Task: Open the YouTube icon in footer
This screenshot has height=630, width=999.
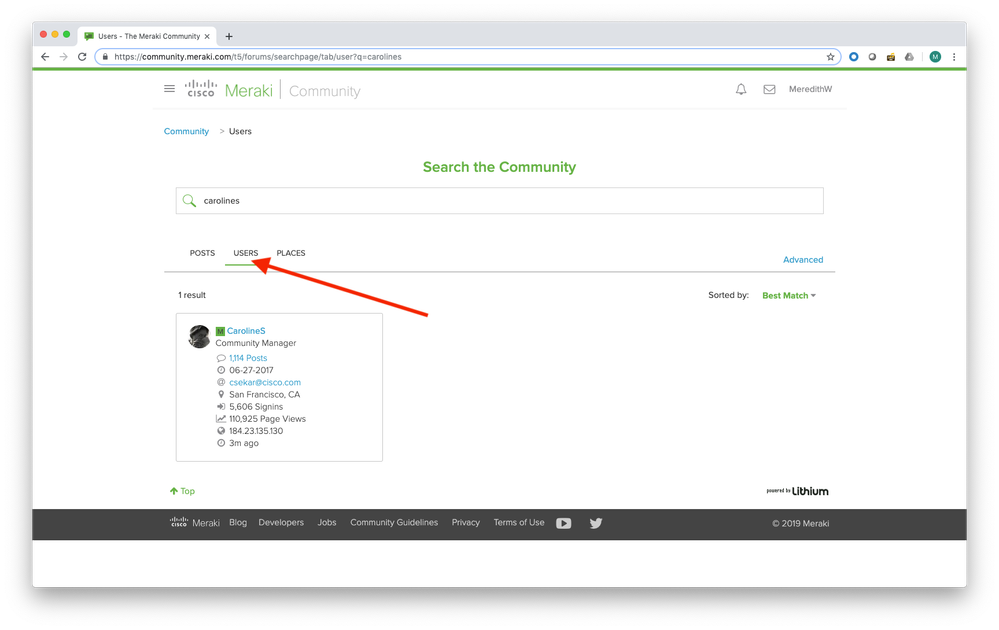Action: pos(564,523)
